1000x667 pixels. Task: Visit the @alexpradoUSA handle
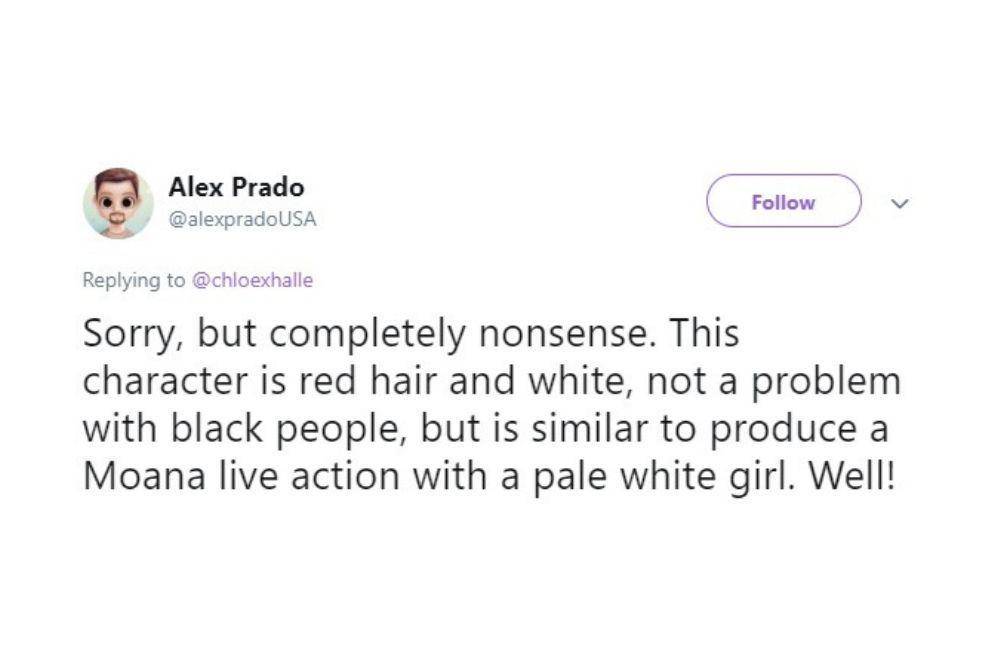[242, 219]
